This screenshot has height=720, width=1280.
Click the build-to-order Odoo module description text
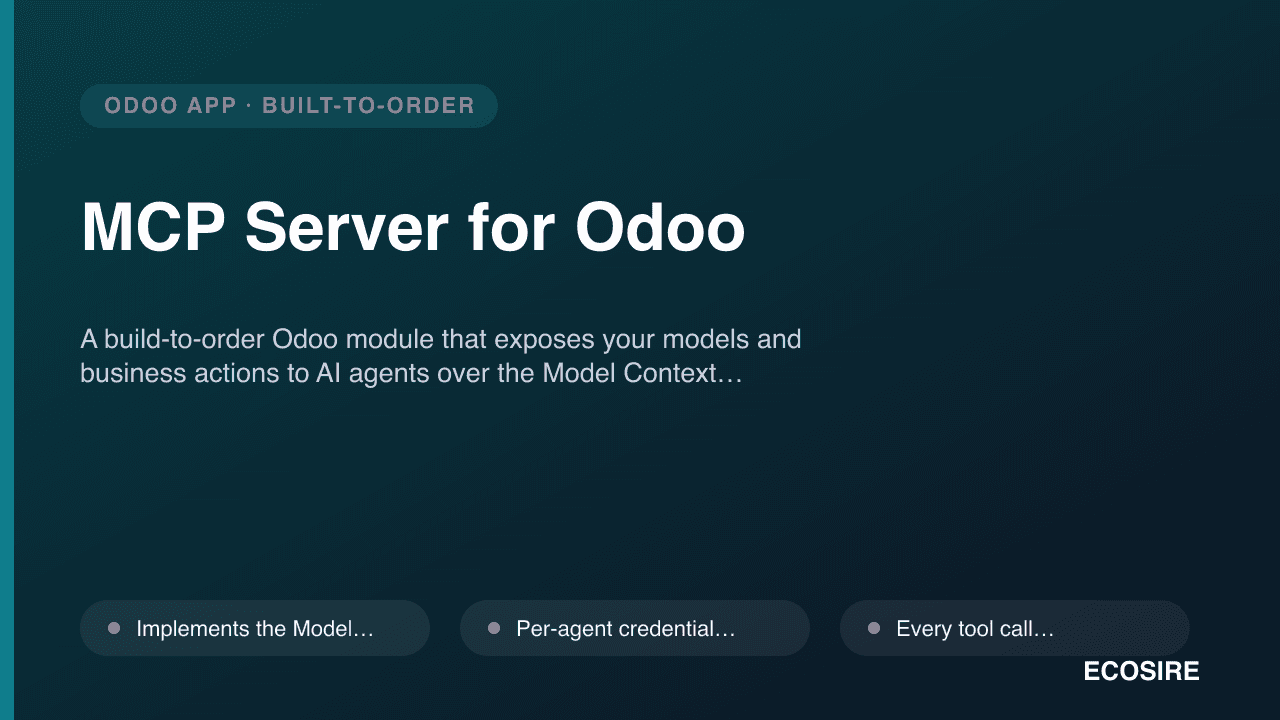(x=441, y=356)
